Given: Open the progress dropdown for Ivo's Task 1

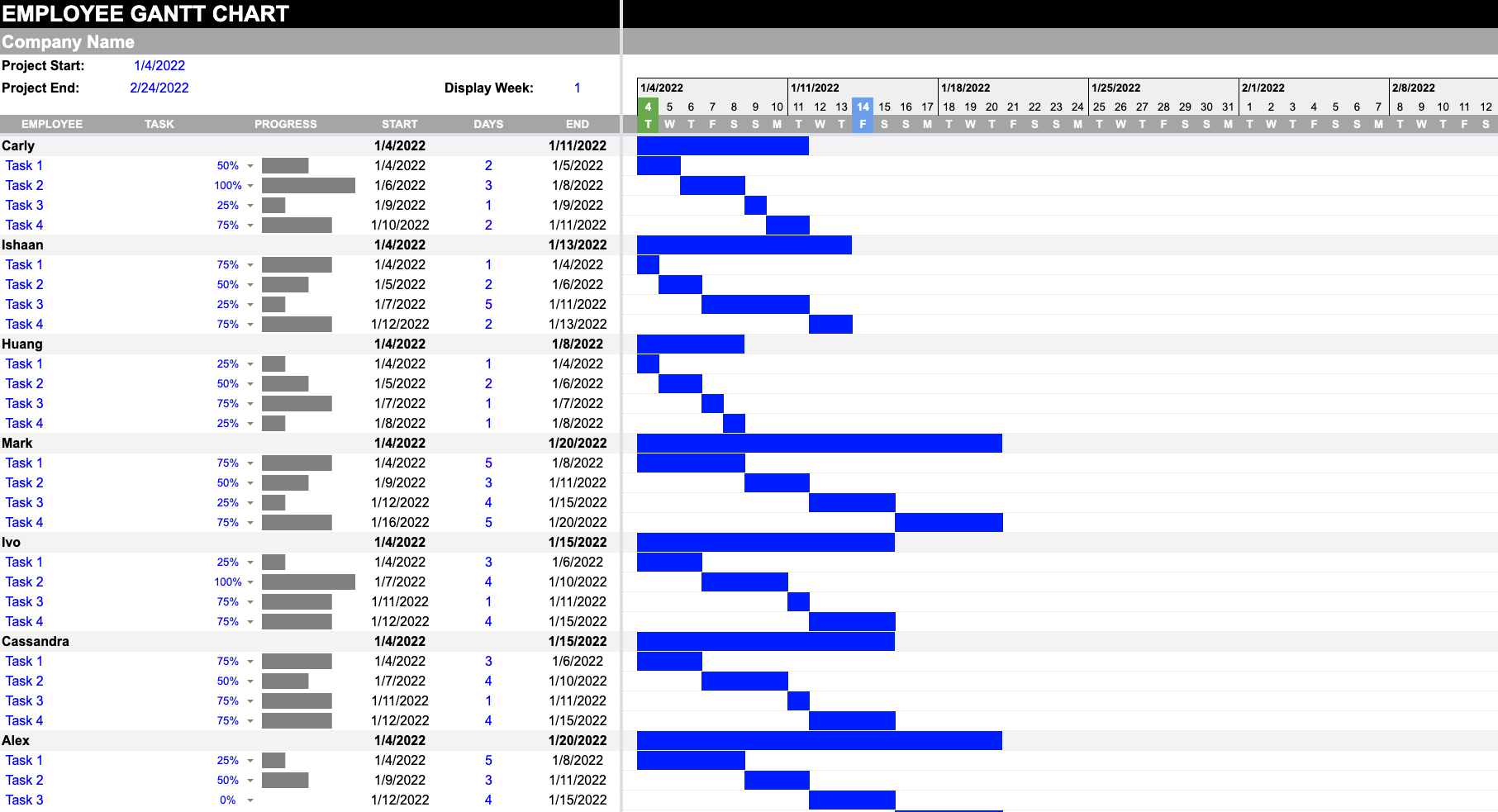Looking at the screenshot, I should click(x=250, y=562).
